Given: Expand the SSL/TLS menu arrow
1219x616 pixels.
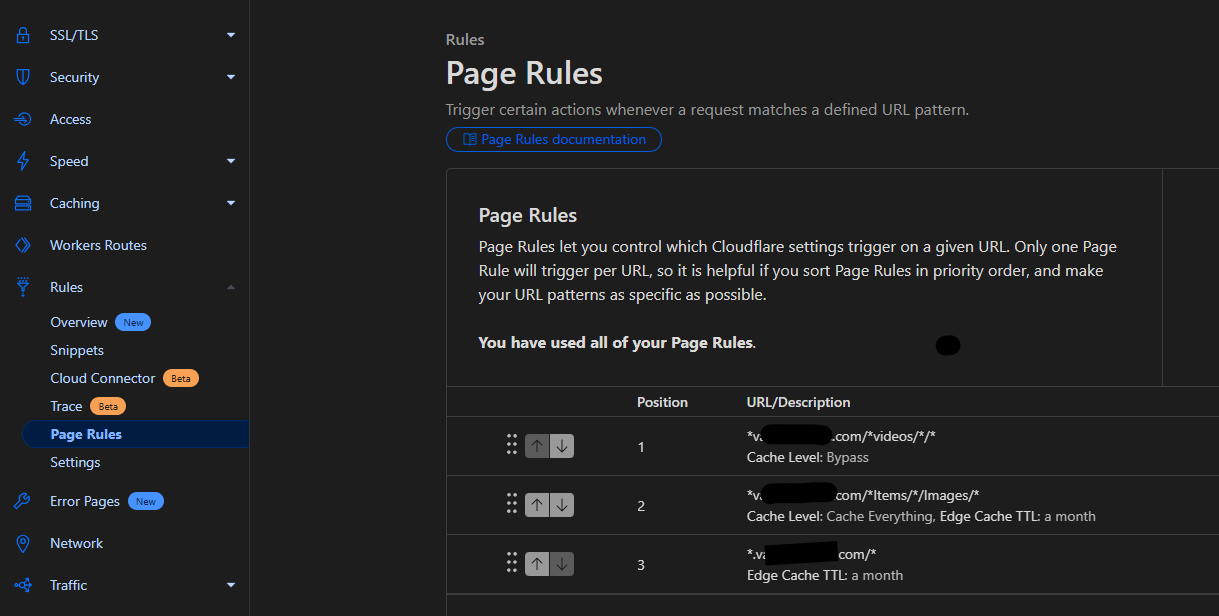Looking at the screenshot, I should pyautogui.click(x=231, y=35).
